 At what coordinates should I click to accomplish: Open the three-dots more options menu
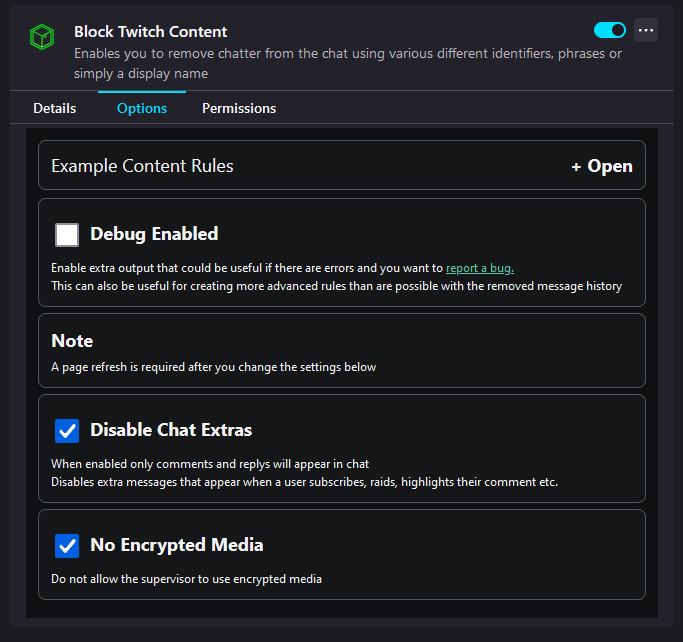646,30
